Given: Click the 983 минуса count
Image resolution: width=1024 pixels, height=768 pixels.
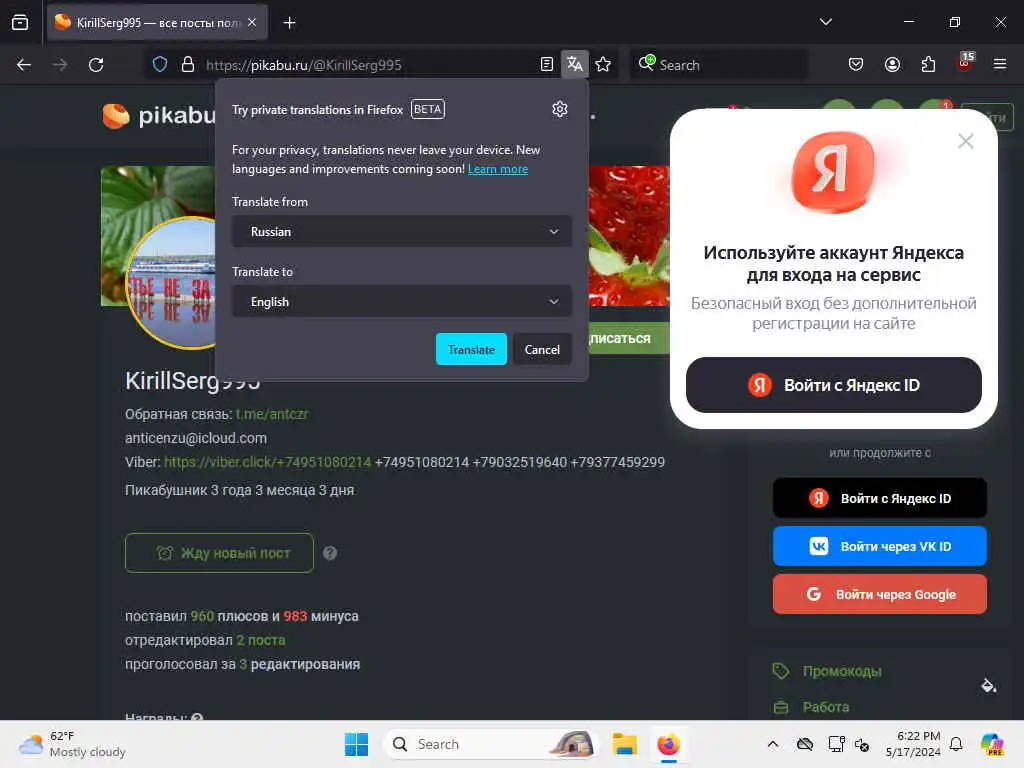Looking at the screenshot, I should click(x=295, y=616).
